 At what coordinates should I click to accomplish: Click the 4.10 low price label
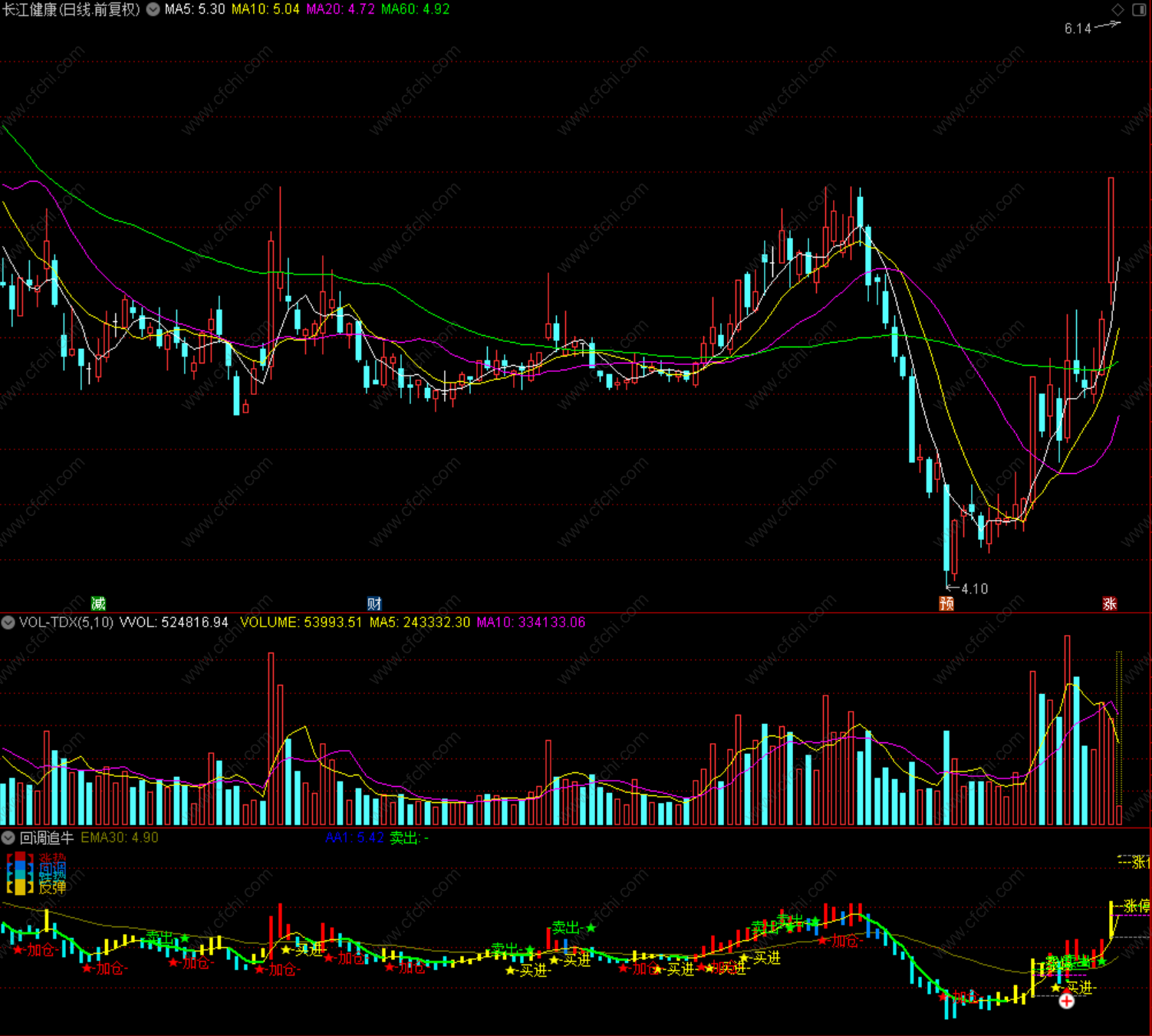tap(974, 588)
